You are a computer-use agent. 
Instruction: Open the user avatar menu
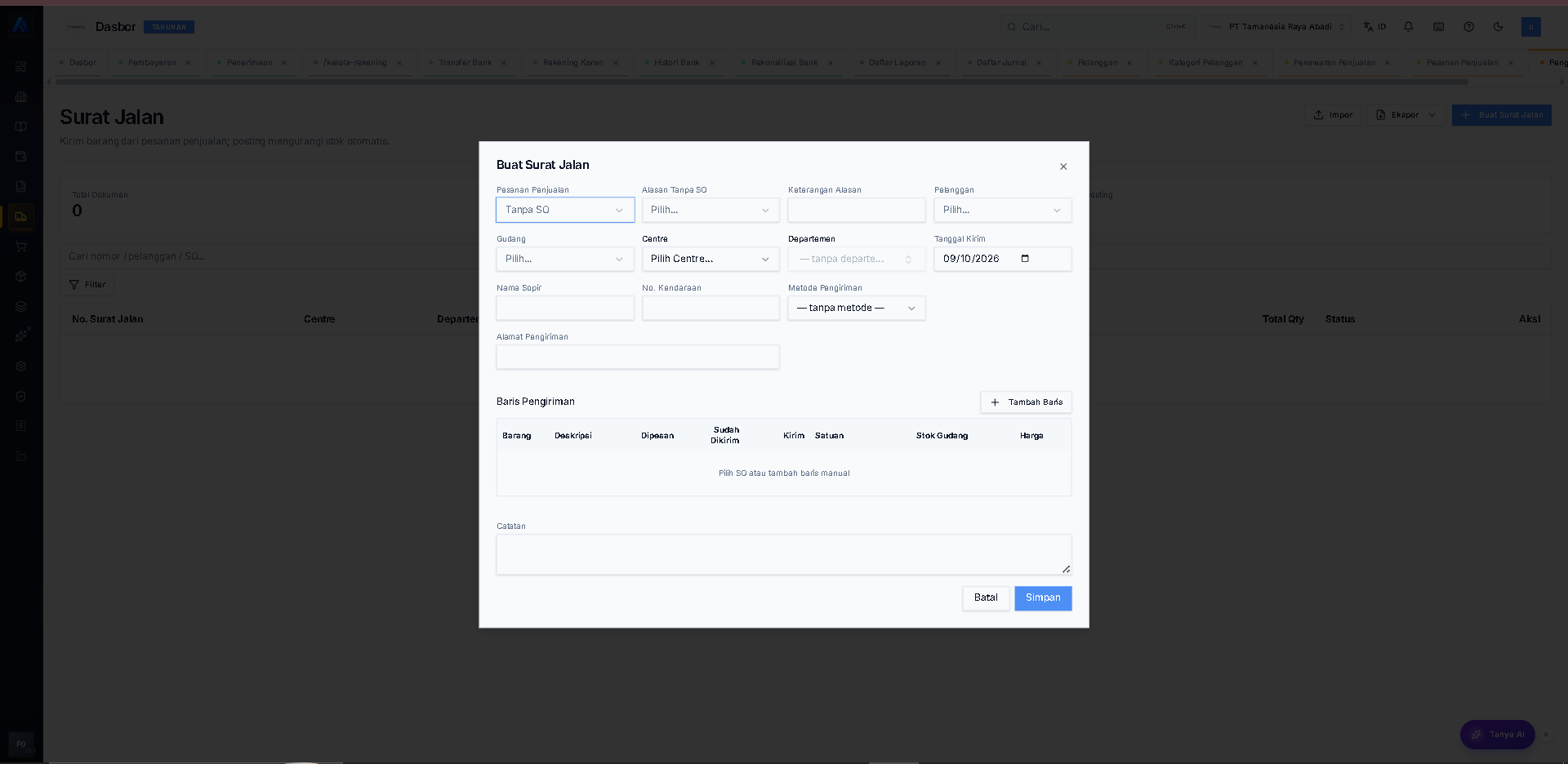coord(1531,27)
